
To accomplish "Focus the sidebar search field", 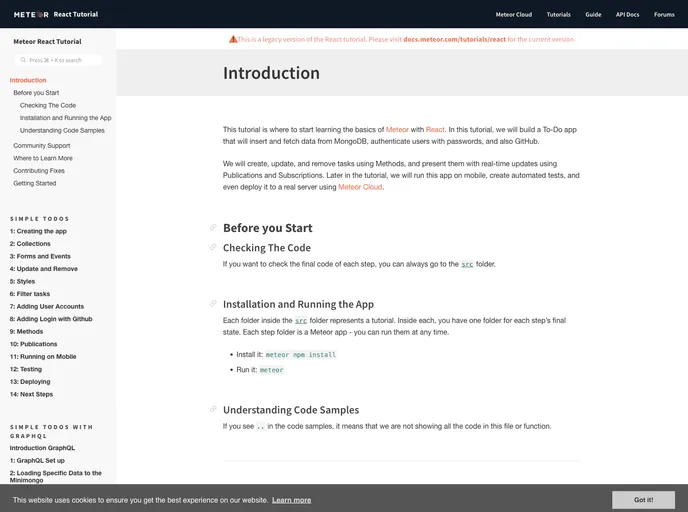I will pyautogui.click(x=58, y=60).
